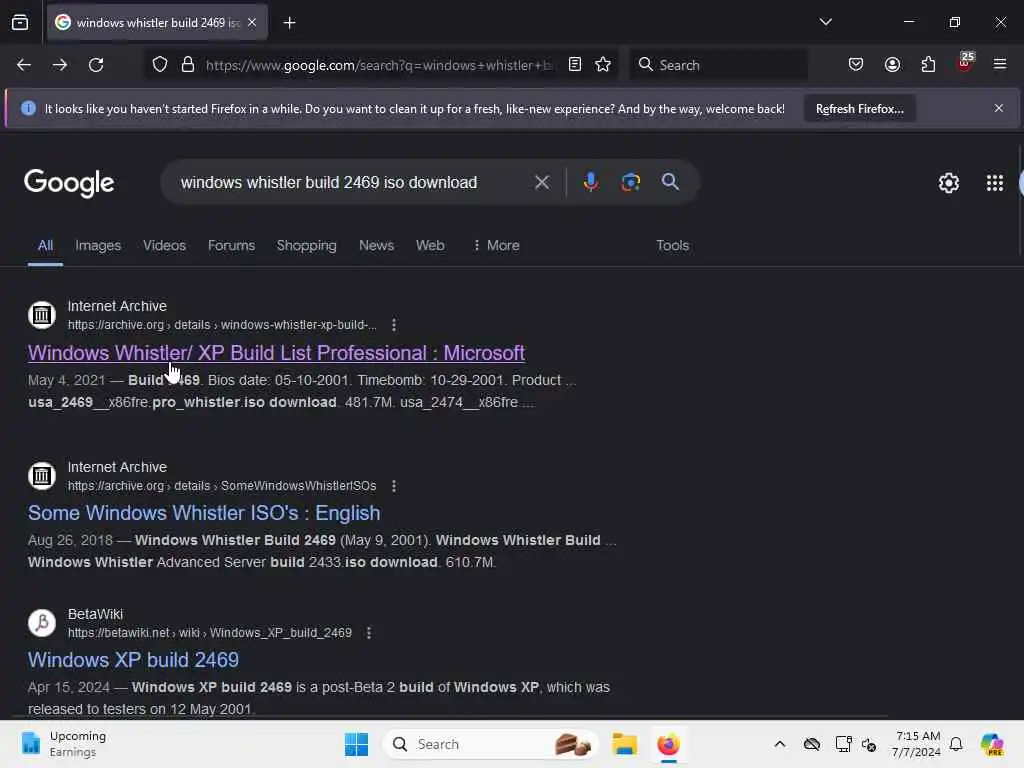
Task: Expand the list all tabs chevron
Action: click(x=825, y=22)
